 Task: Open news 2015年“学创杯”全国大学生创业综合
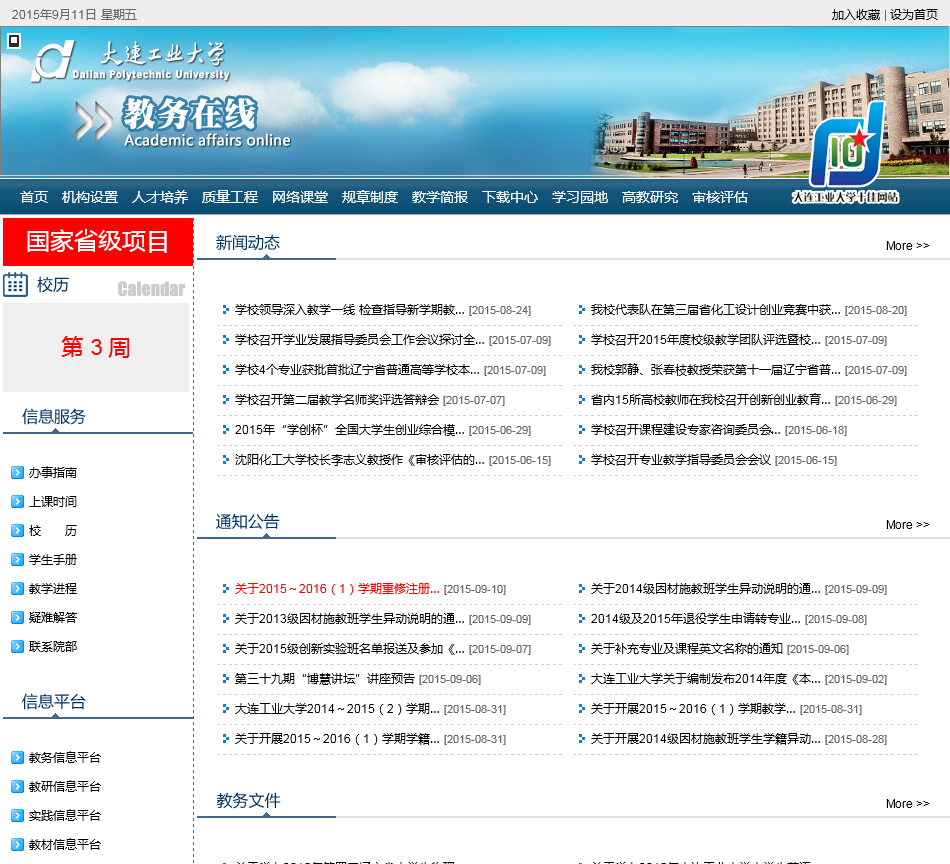pyautogui.click(x=350, y=430)
